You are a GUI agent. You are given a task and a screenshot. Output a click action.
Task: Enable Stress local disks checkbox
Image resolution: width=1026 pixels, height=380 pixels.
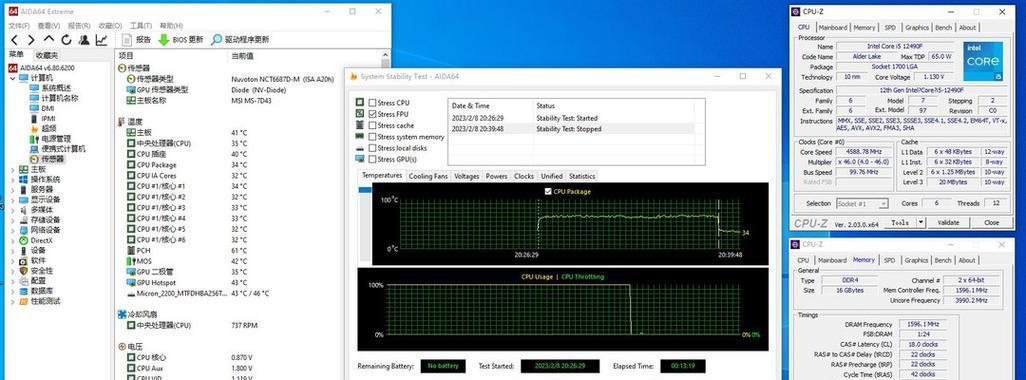pyautogui.click(x=372, y=148)
